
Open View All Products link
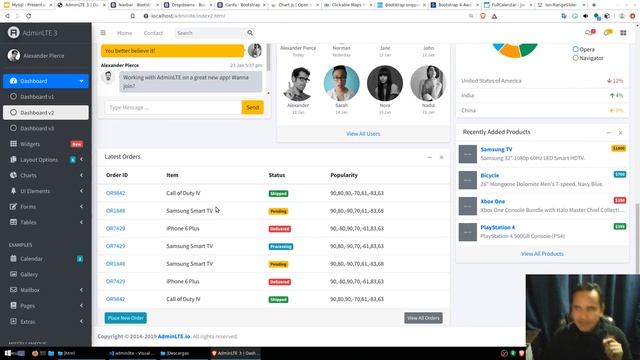[542, 254]
